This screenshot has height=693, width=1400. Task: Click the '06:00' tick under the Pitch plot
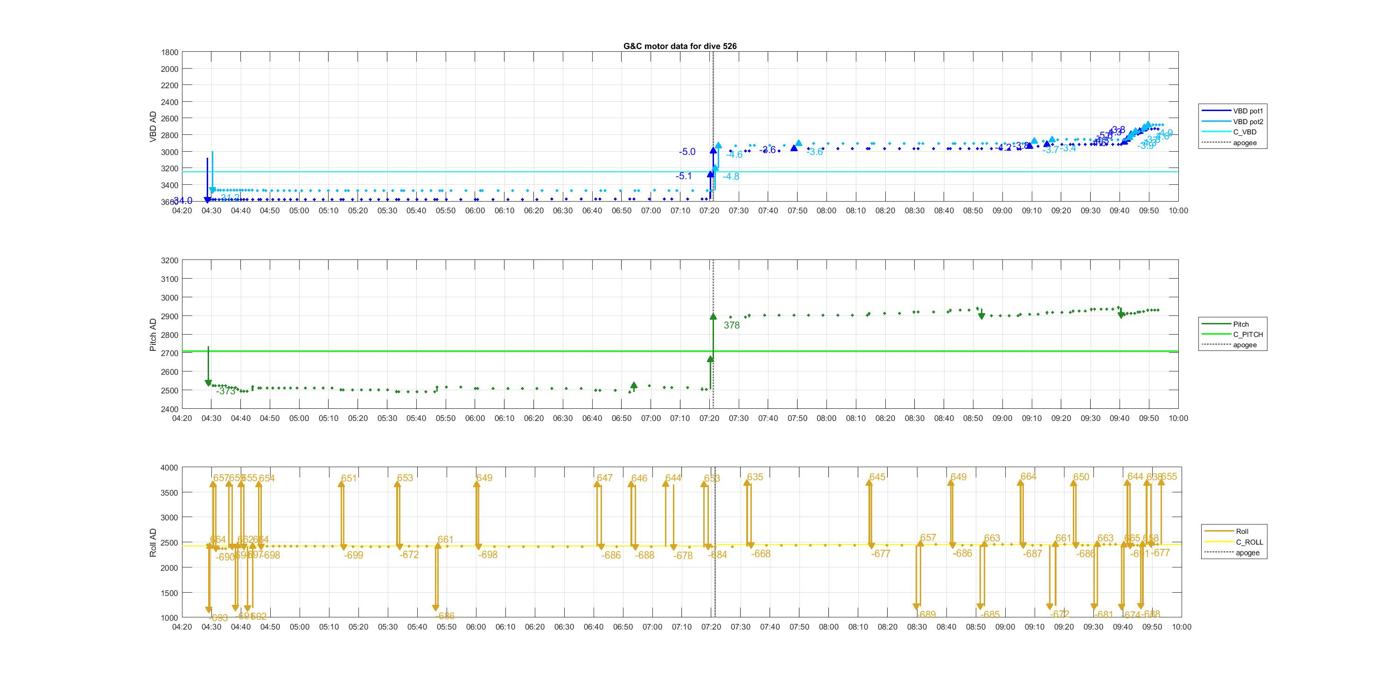coord(475,419)
